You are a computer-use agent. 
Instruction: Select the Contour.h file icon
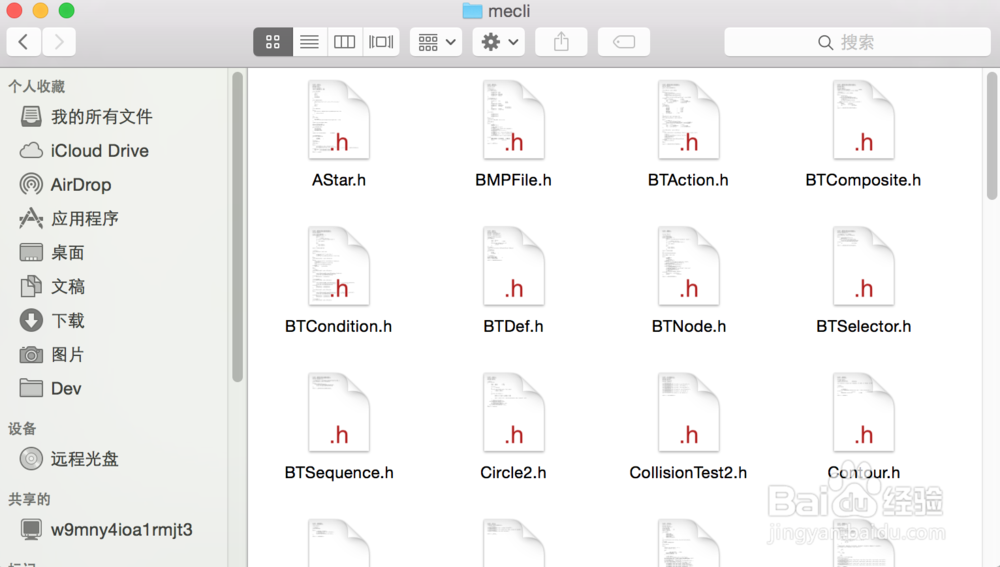(864, 412)
